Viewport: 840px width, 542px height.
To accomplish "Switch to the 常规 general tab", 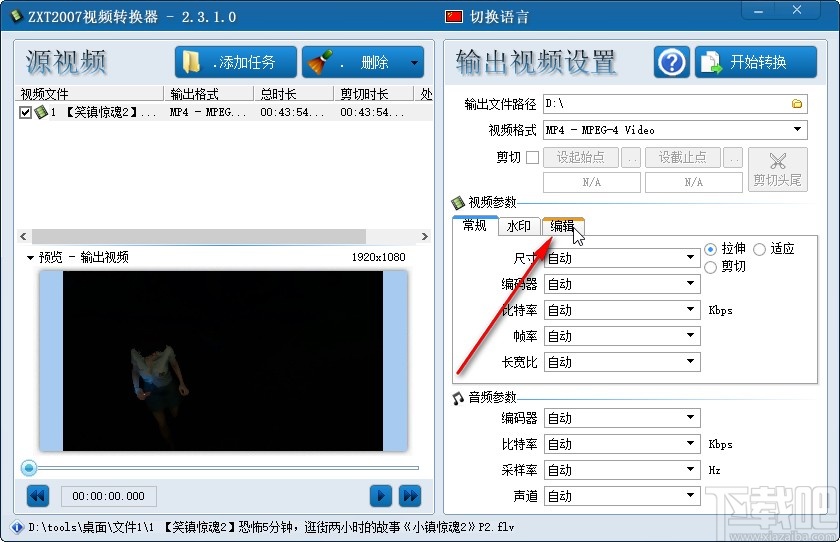I will pos(475,225).
